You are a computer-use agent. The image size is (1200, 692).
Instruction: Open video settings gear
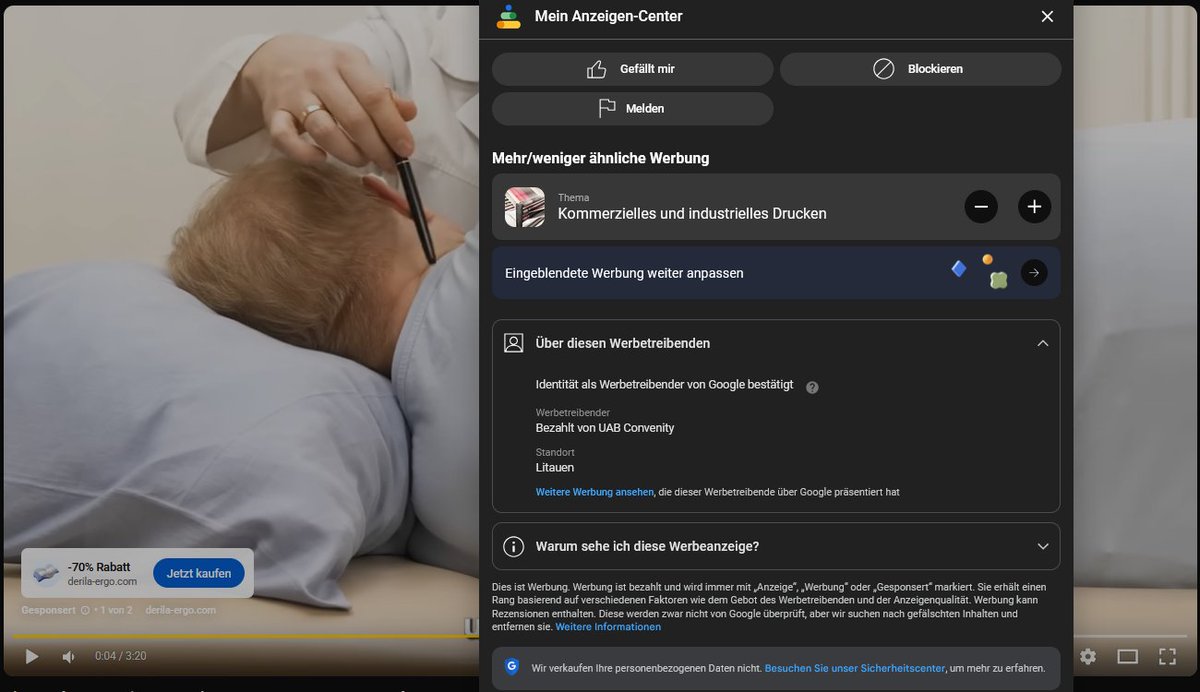(x=1088, y=657)
